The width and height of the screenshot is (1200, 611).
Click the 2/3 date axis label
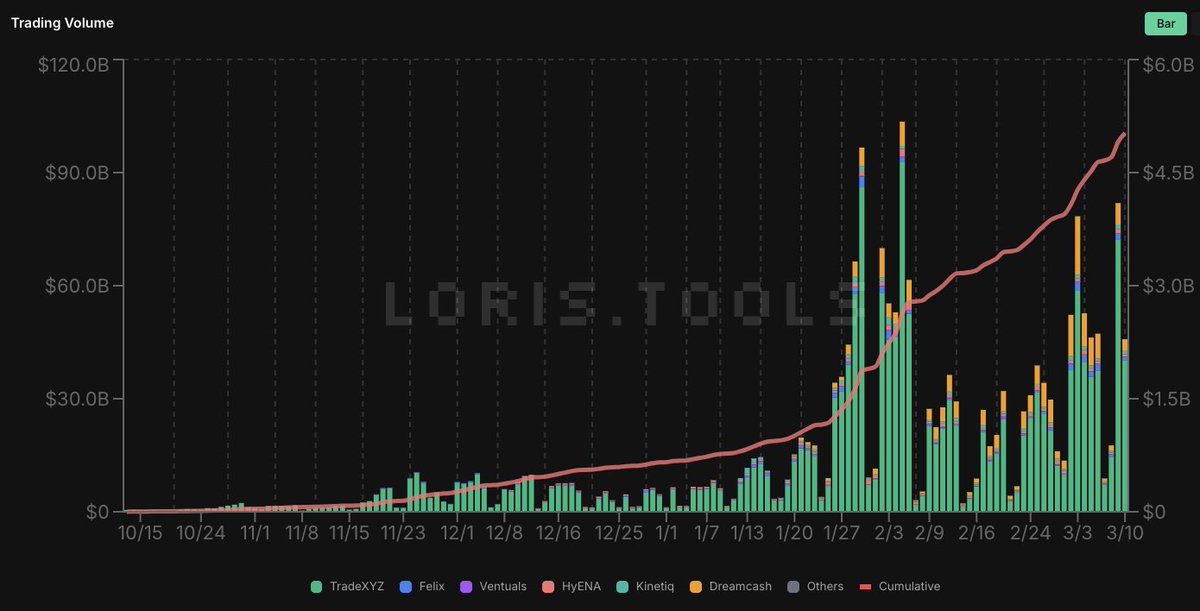pyautogui.click(x=888, y=533)
